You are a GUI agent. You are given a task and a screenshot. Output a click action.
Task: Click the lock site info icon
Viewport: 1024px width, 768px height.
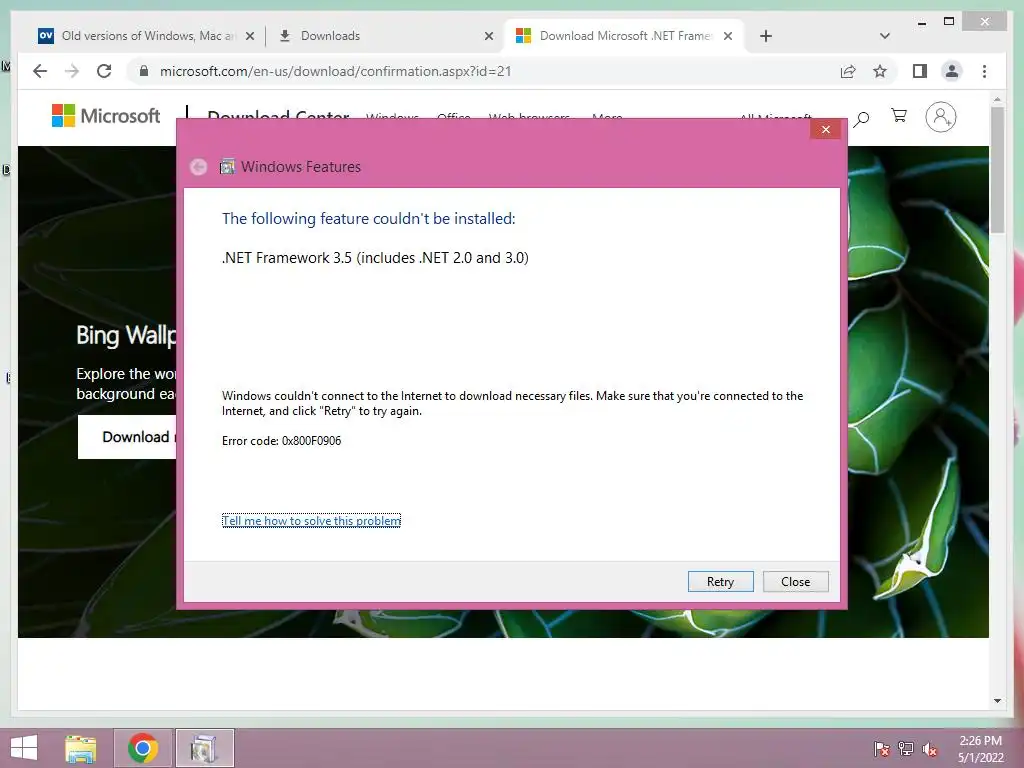(x=144, y=71)
